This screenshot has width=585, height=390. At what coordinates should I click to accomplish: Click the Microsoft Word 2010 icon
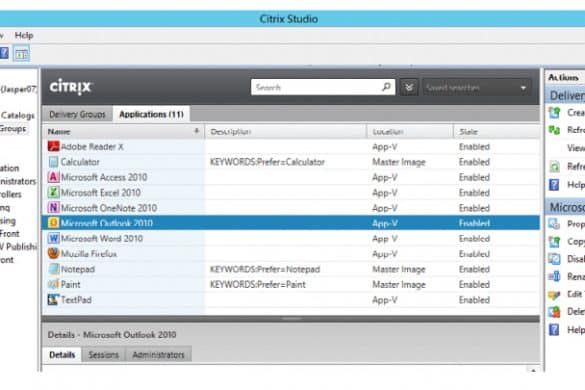point(53,238)
